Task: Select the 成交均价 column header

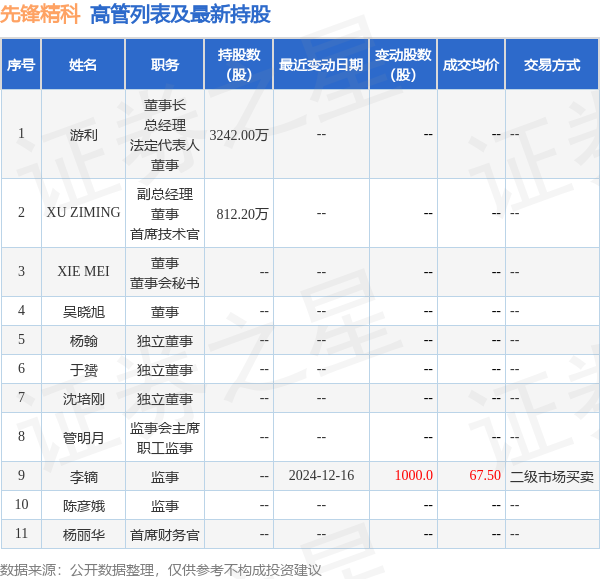Action: click(471, 64)
